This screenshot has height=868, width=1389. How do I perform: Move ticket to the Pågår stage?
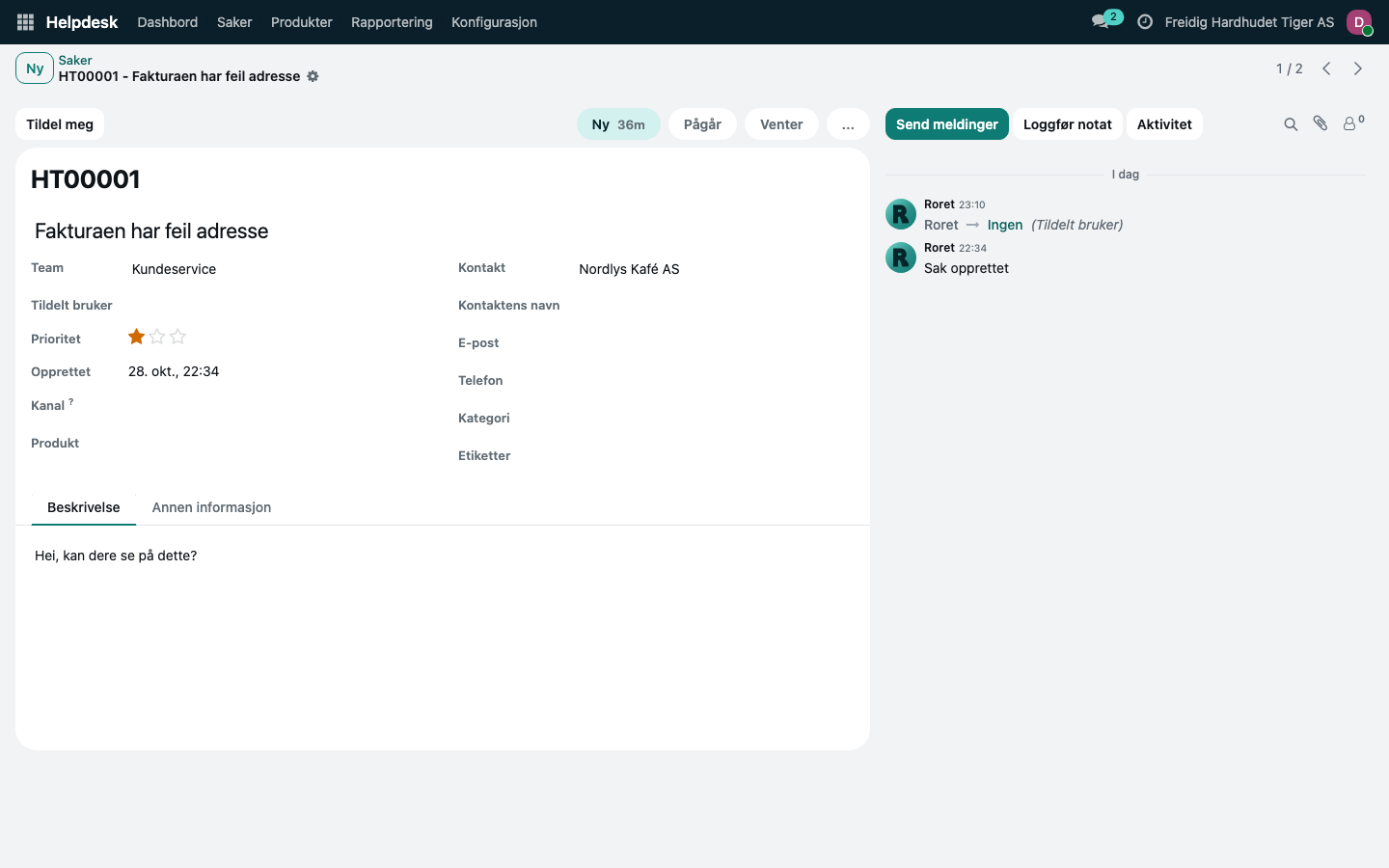click(702, 124)
